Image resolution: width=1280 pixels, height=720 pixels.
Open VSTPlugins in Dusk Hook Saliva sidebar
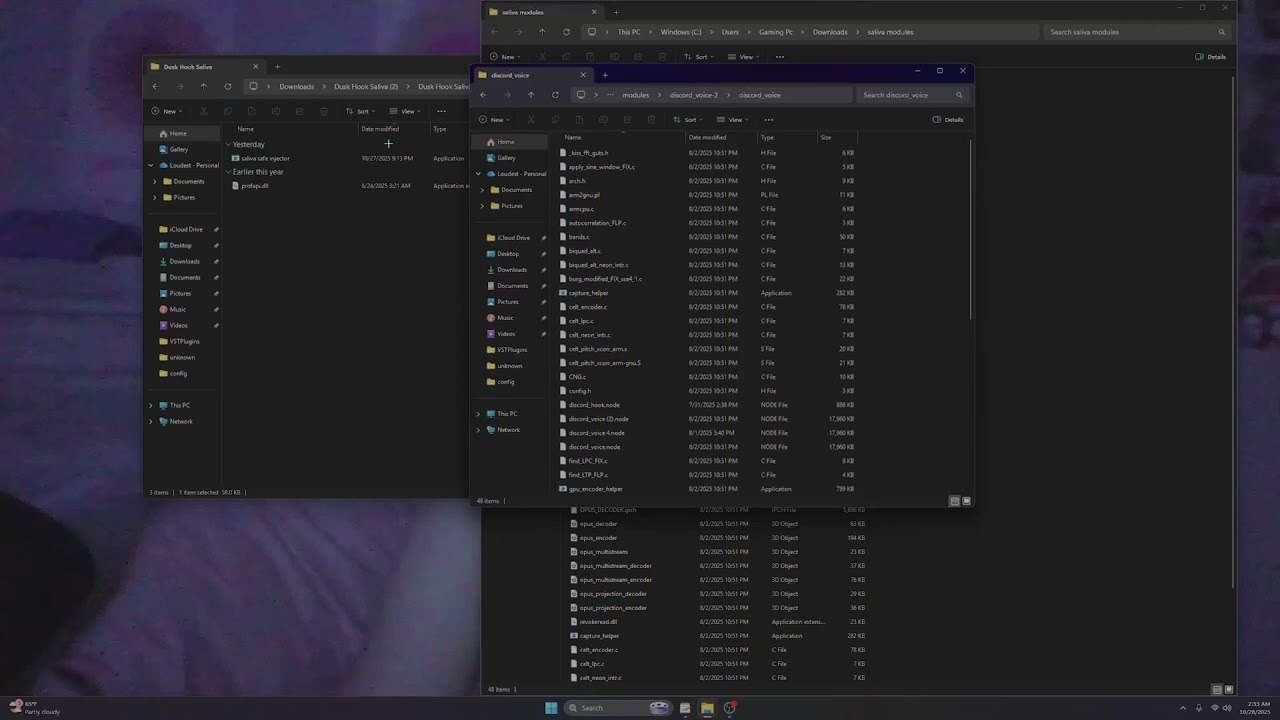pos(185,341)
